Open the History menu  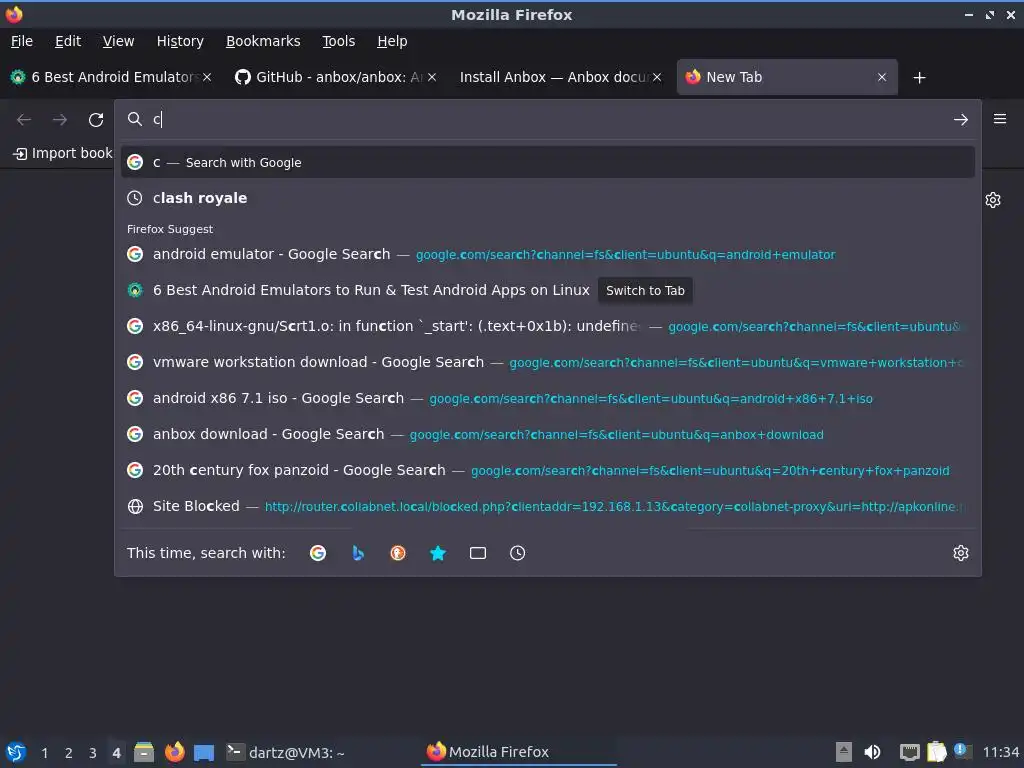pos(180,41)
